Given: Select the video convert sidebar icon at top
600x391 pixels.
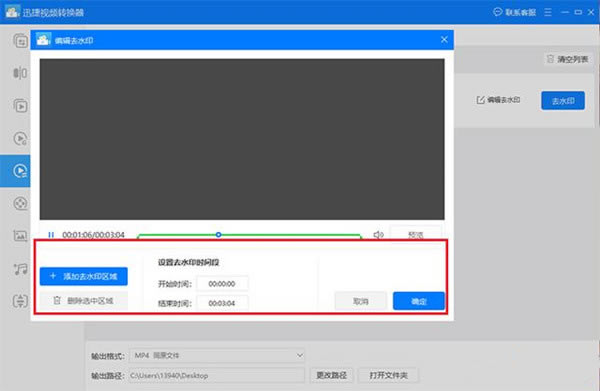Looking at the screenshot, I should tap(20, 41).
